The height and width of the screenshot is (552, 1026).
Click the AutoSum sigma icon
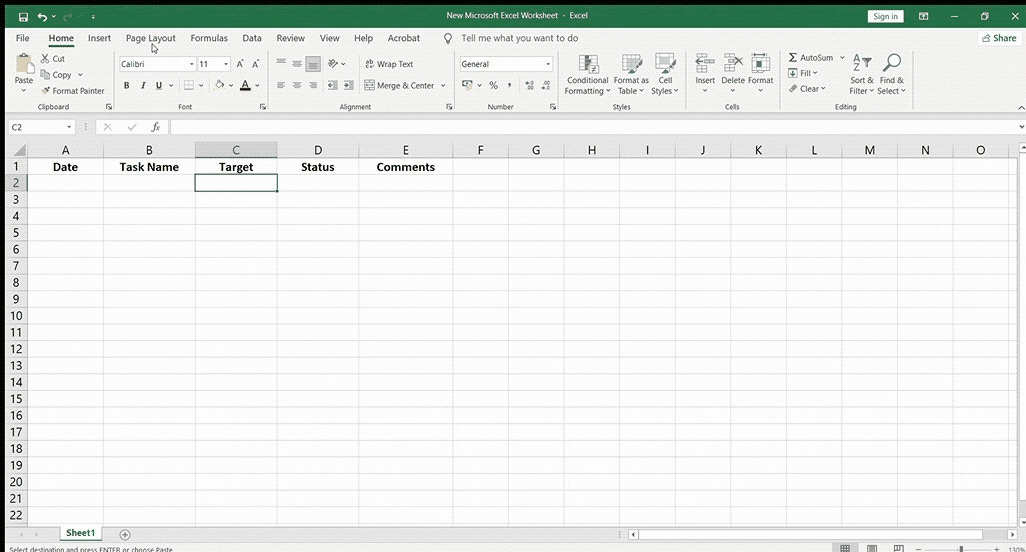(x=793, y=58)
